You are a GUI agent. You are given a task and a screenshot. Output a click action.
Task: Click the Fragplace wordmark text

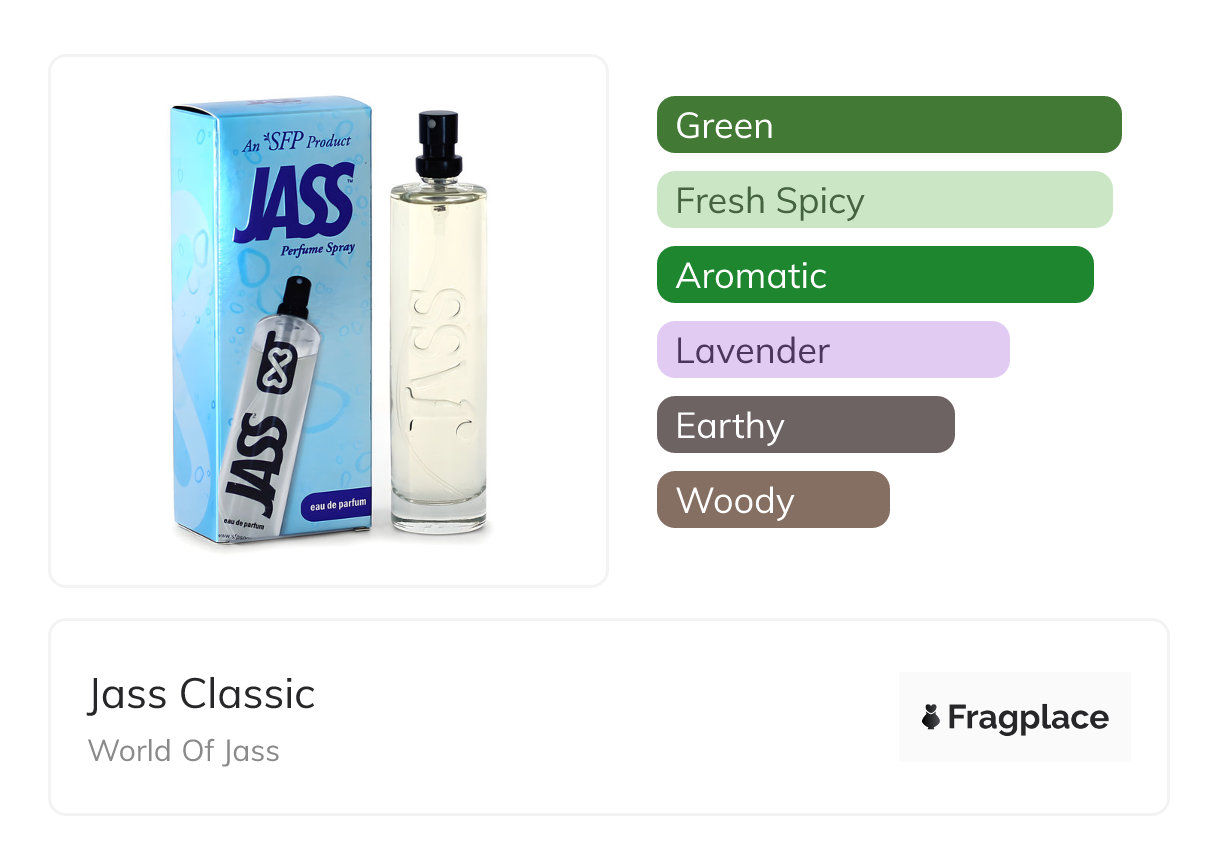tap(1028, 717)
